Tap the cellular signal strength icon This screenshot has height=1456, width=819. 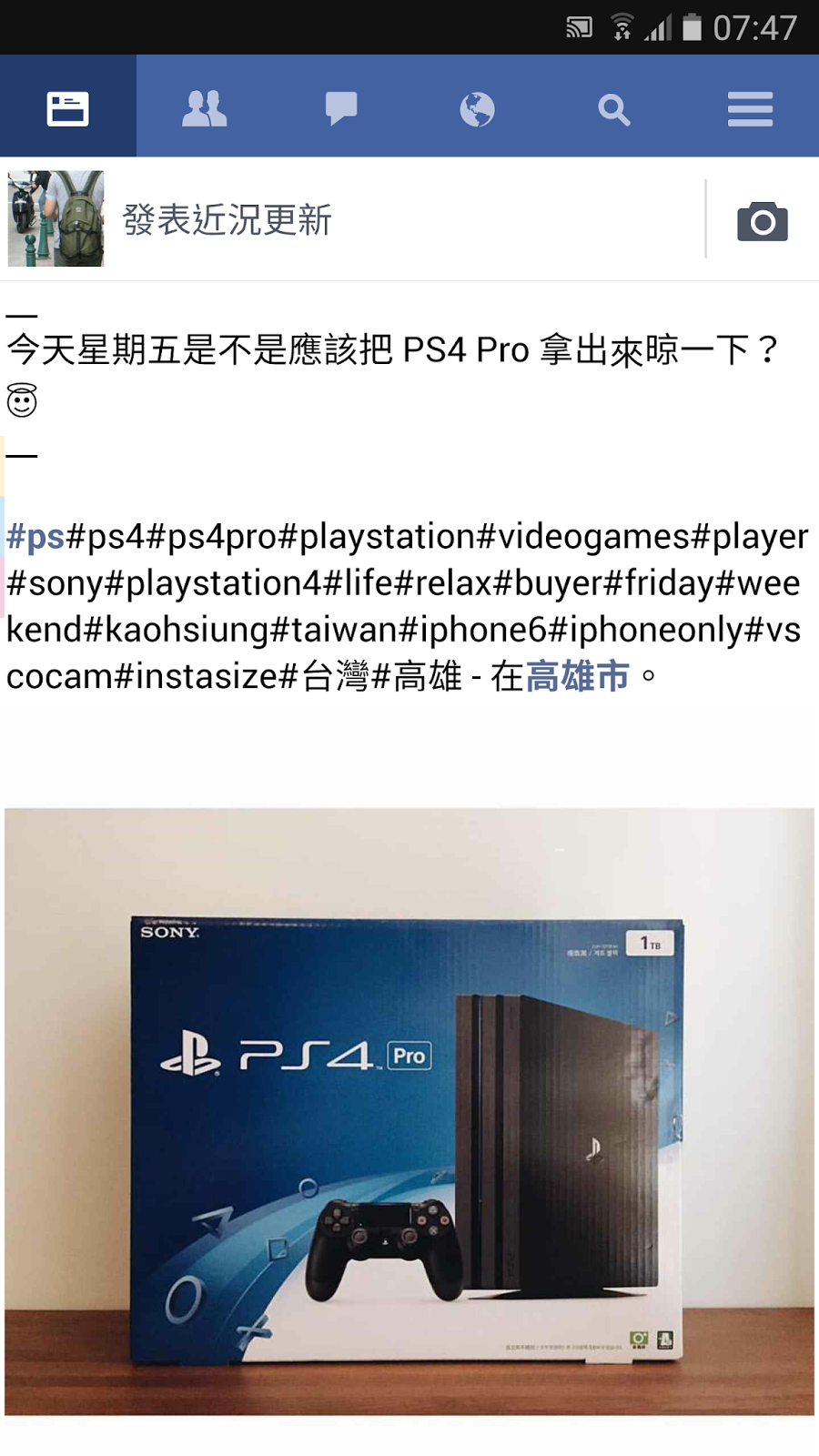pos(658,28)
